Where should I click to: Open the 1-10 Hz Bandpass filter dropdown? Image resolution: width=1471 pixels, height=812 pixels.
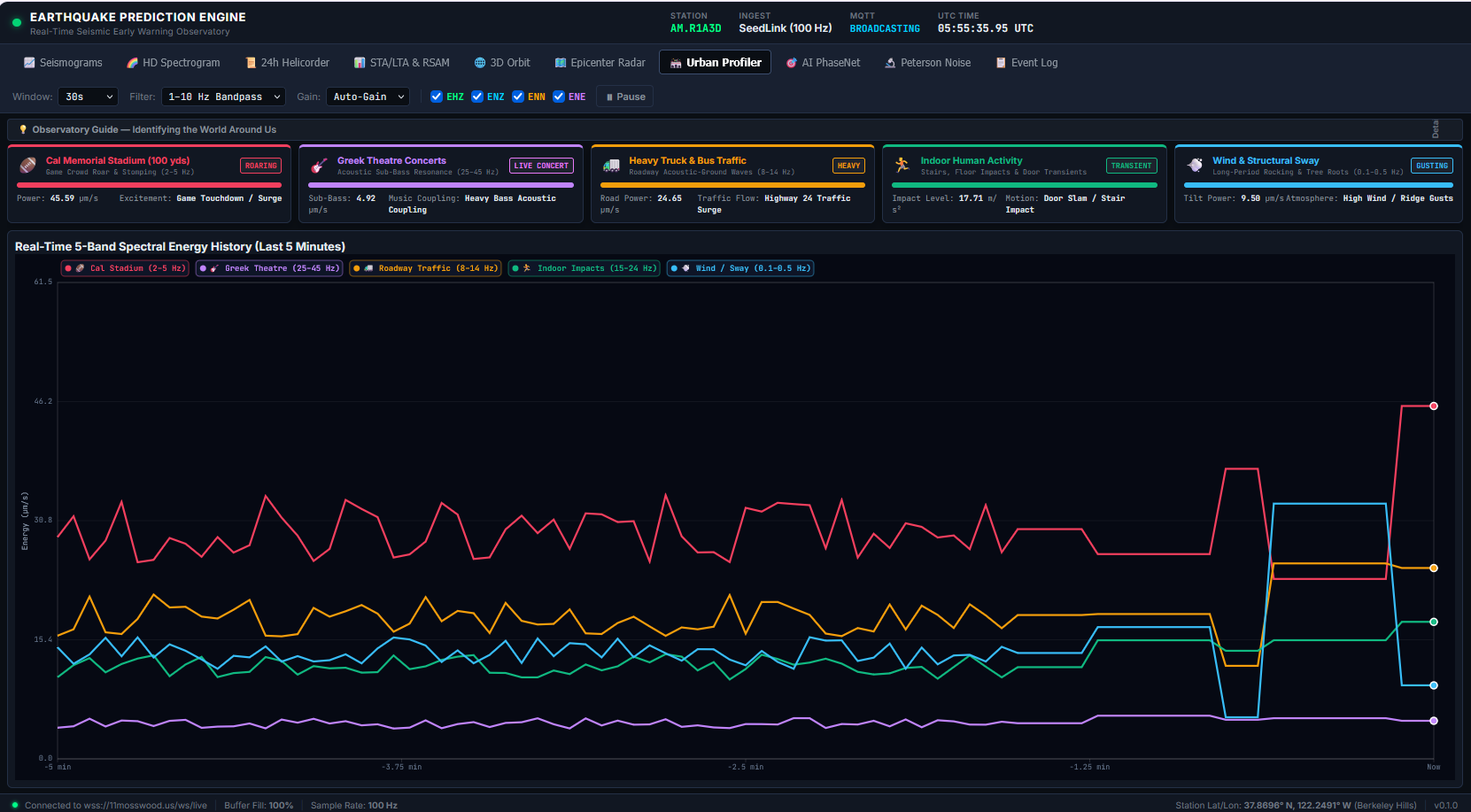[x=224, y=97]
